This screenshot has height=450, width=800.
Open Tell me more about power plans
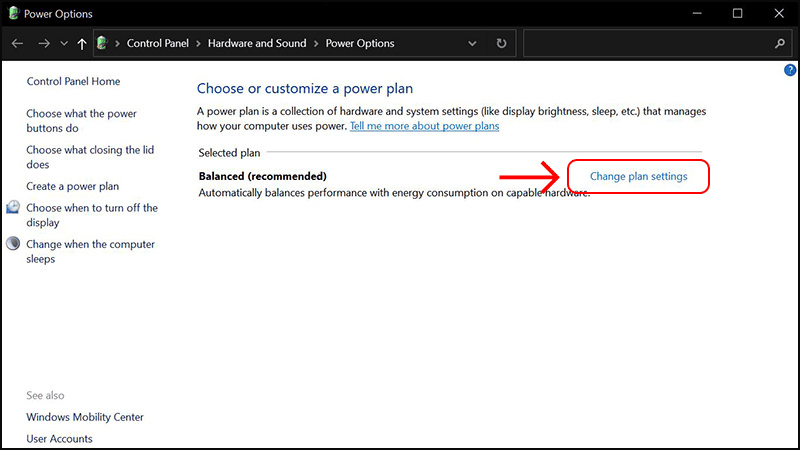[424, 126]
